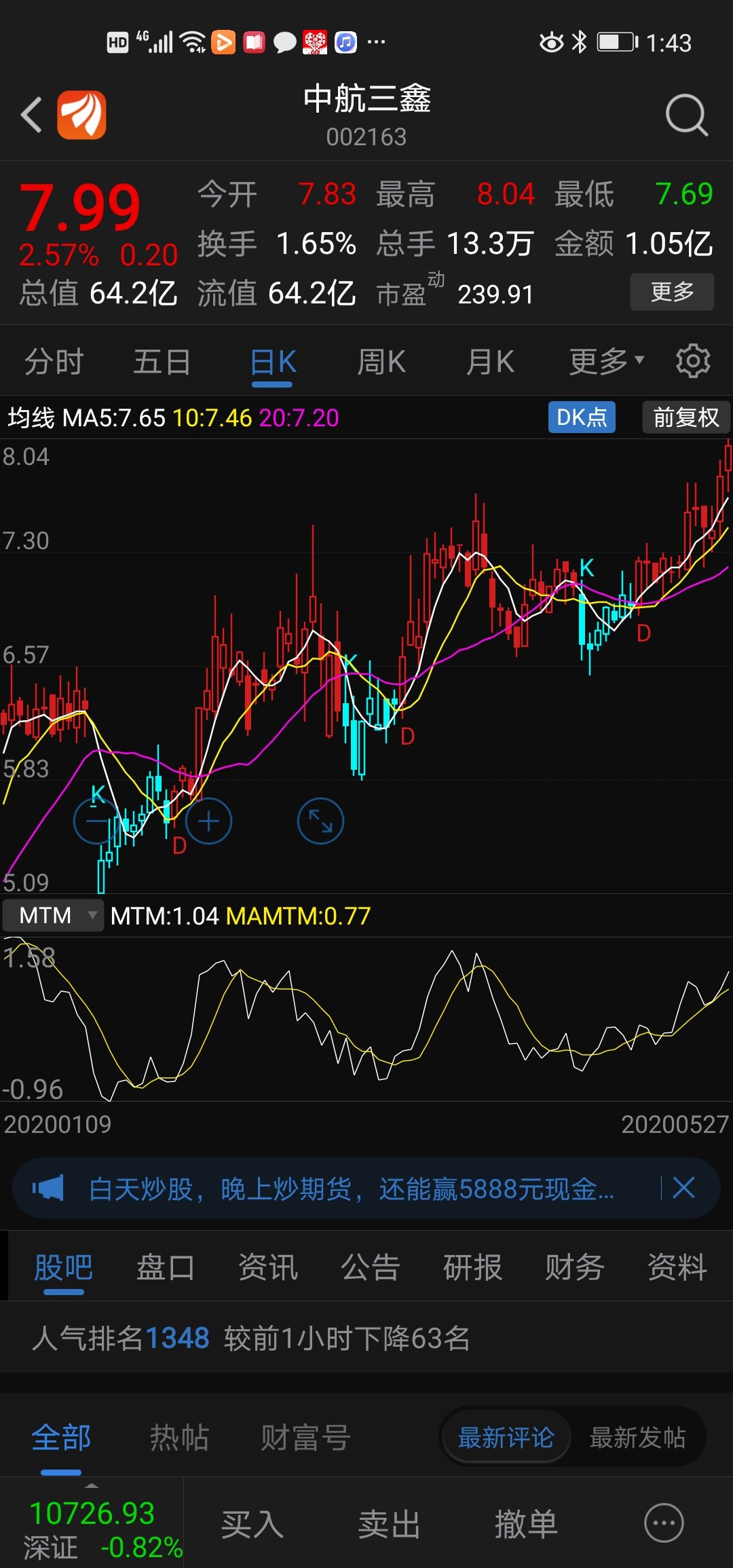Select the 周K chart tab
Image resolution: width=733 pixels, height=1568 pixels.
(x=381, y=361)
